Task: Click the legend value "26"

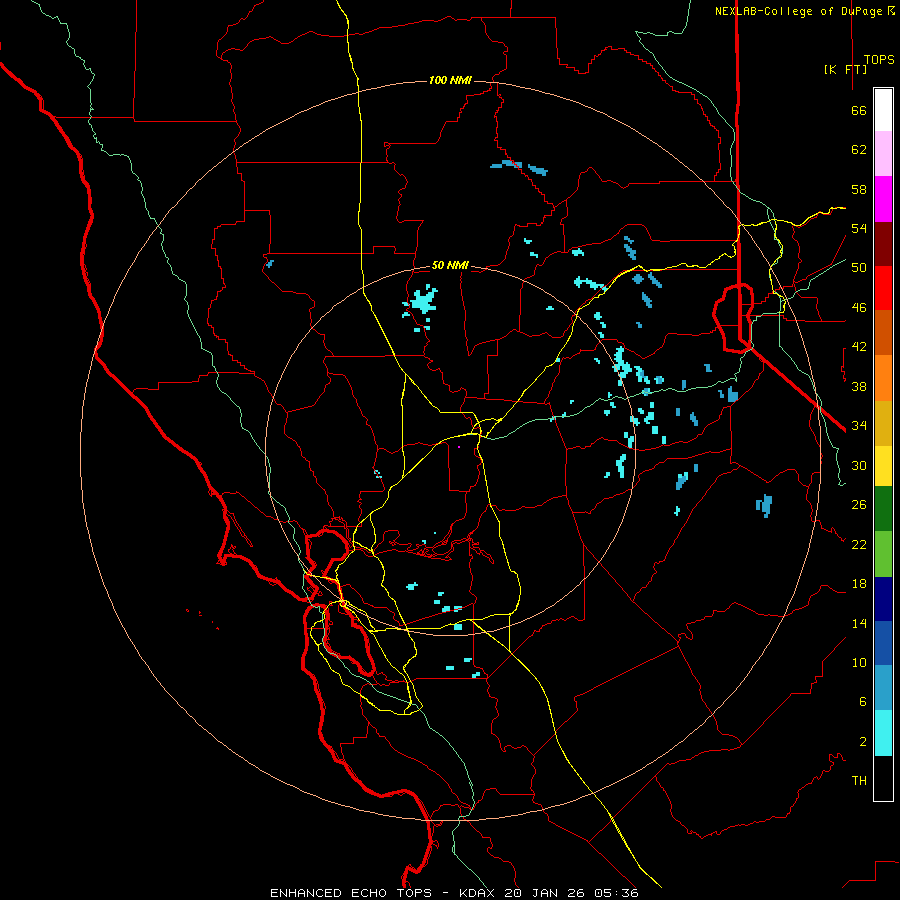Action: tap(859, 505)
